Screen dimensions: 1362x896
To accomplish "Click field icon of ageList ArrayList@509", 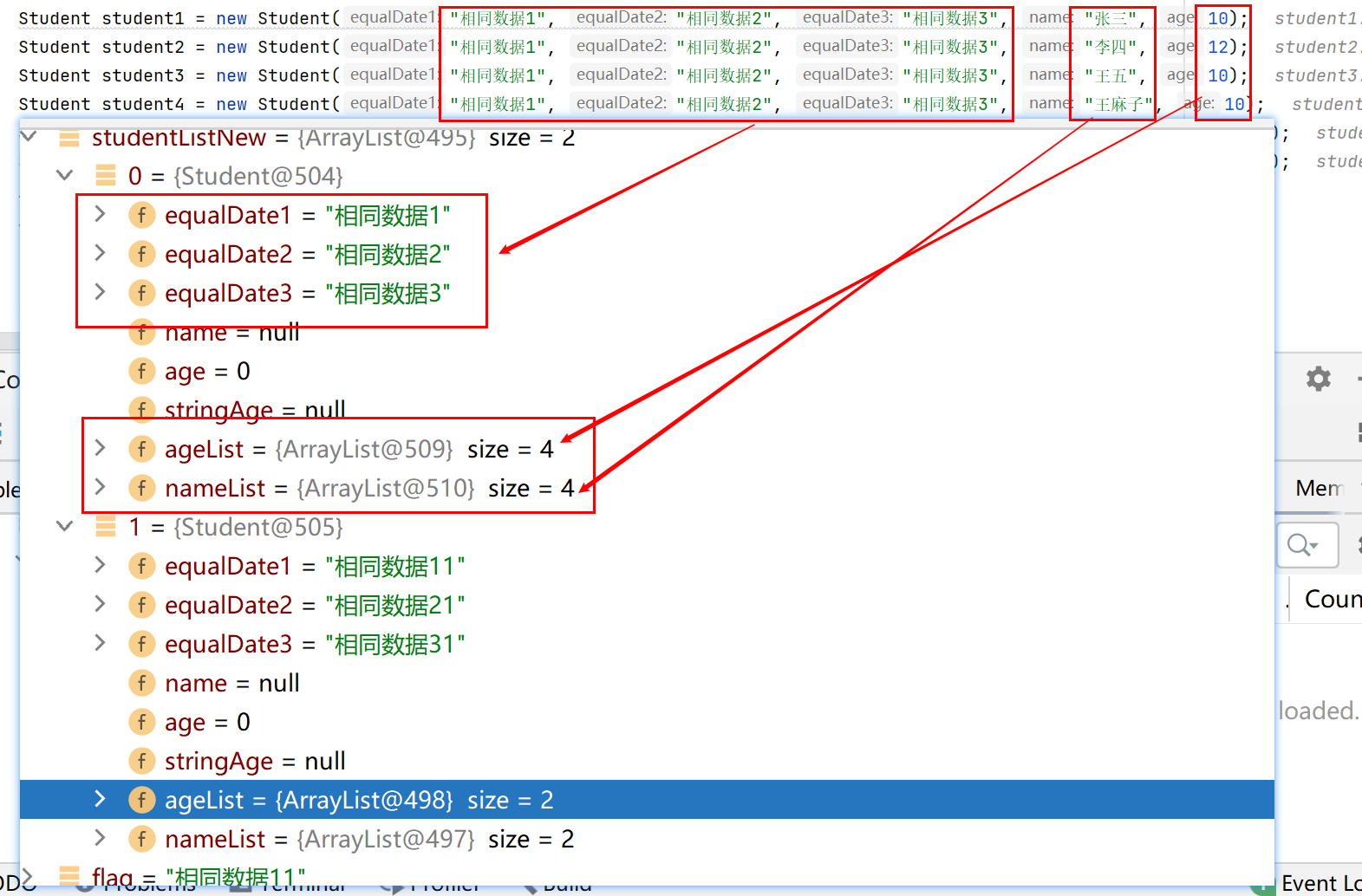I will pos(141,449).
